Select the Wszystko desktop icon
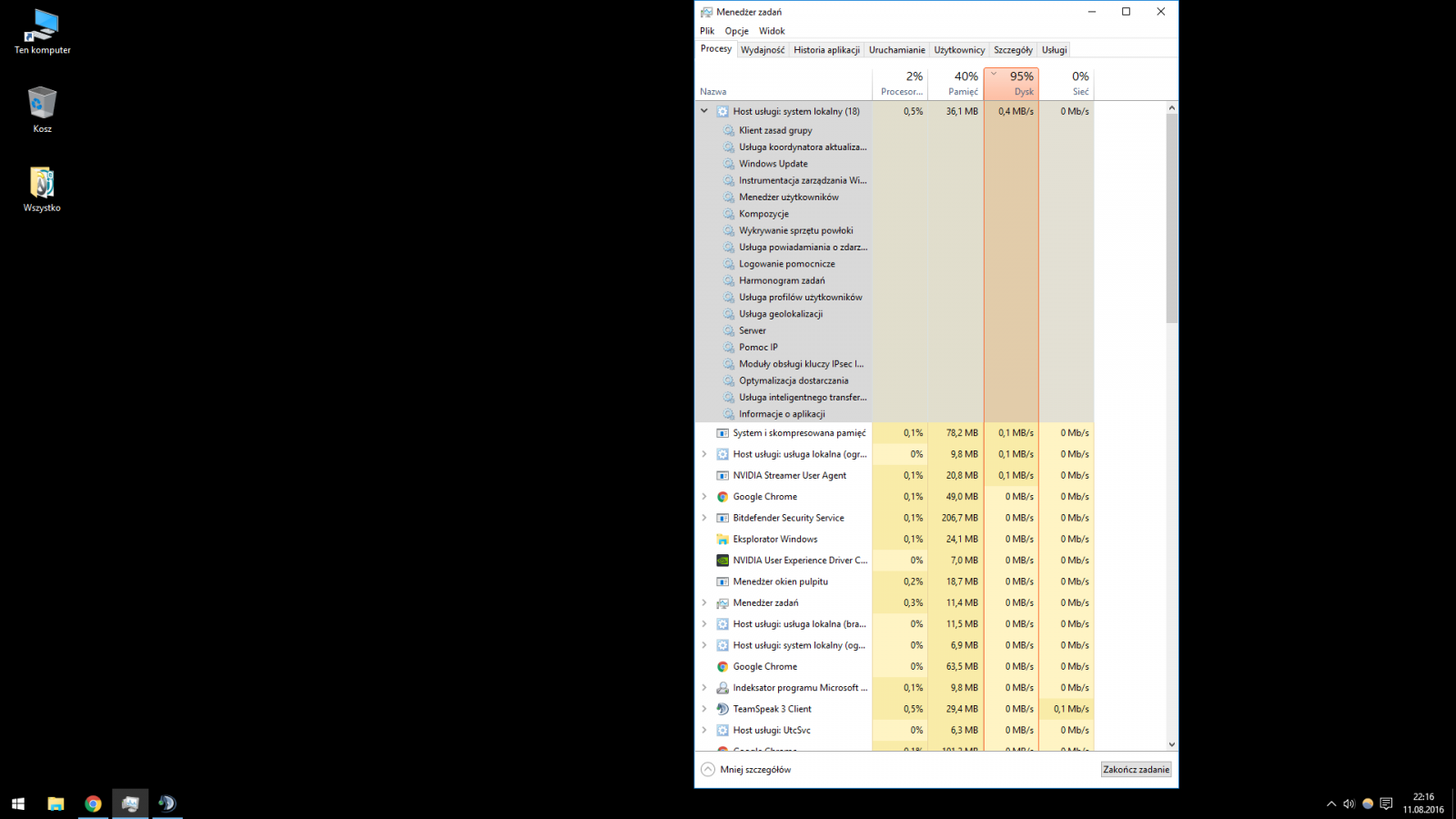 [42, 189]
